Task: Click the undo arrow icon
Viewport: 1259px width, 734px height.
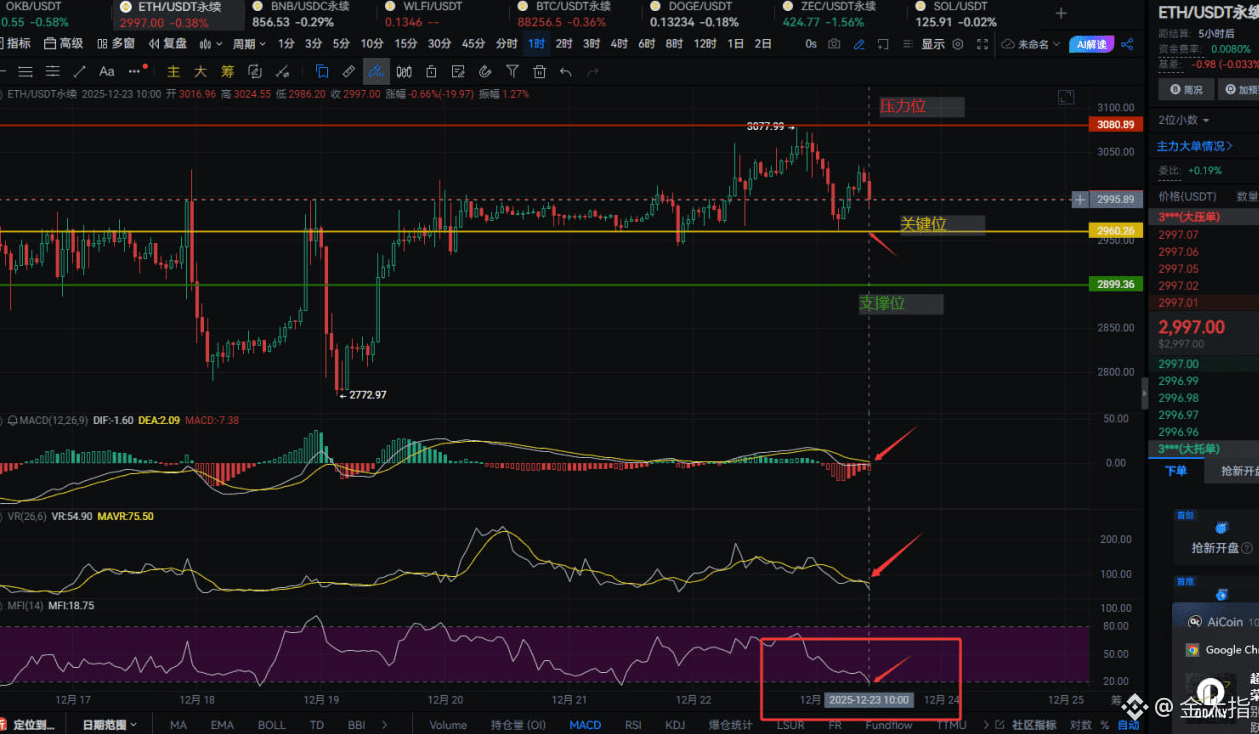Action: (x=566, y=71)
